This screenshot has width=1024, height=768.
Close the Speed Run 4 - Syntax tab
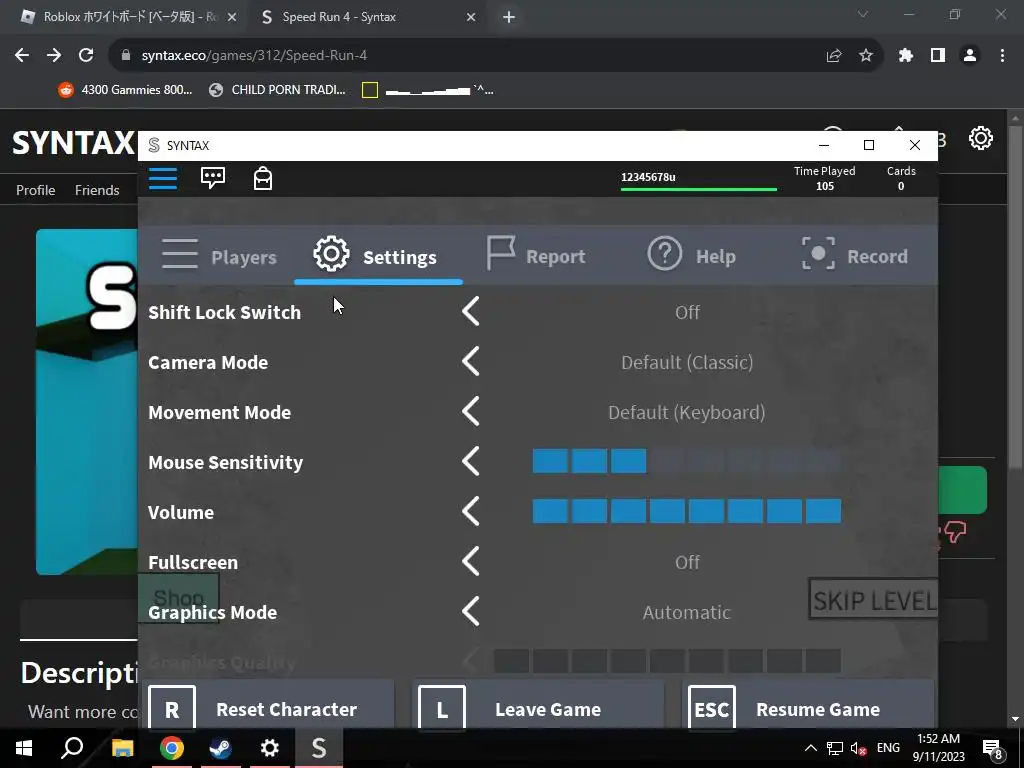471,17
